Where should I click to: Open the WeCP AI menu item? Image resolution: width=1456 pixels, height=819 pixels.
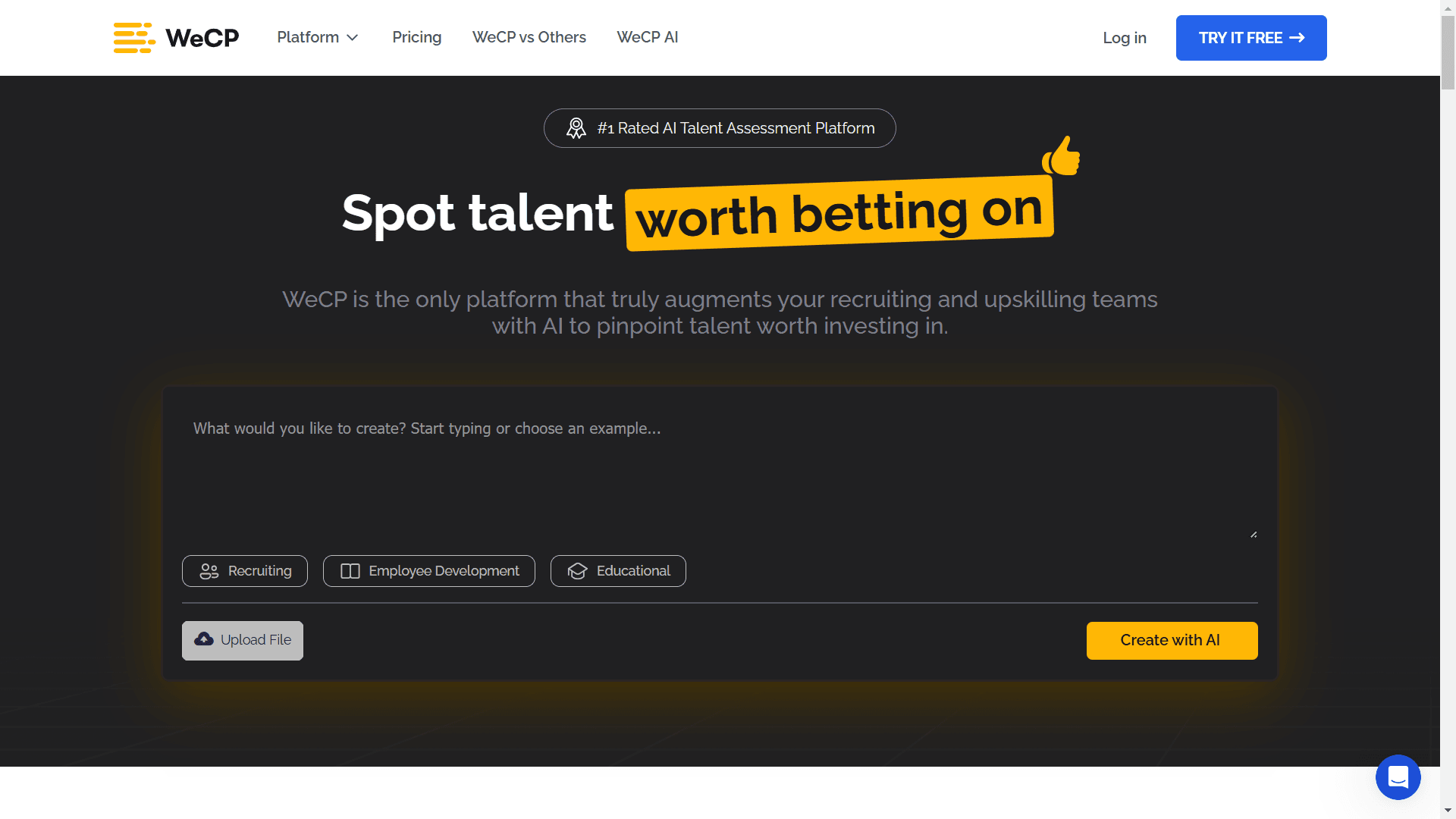click(648, 37)
